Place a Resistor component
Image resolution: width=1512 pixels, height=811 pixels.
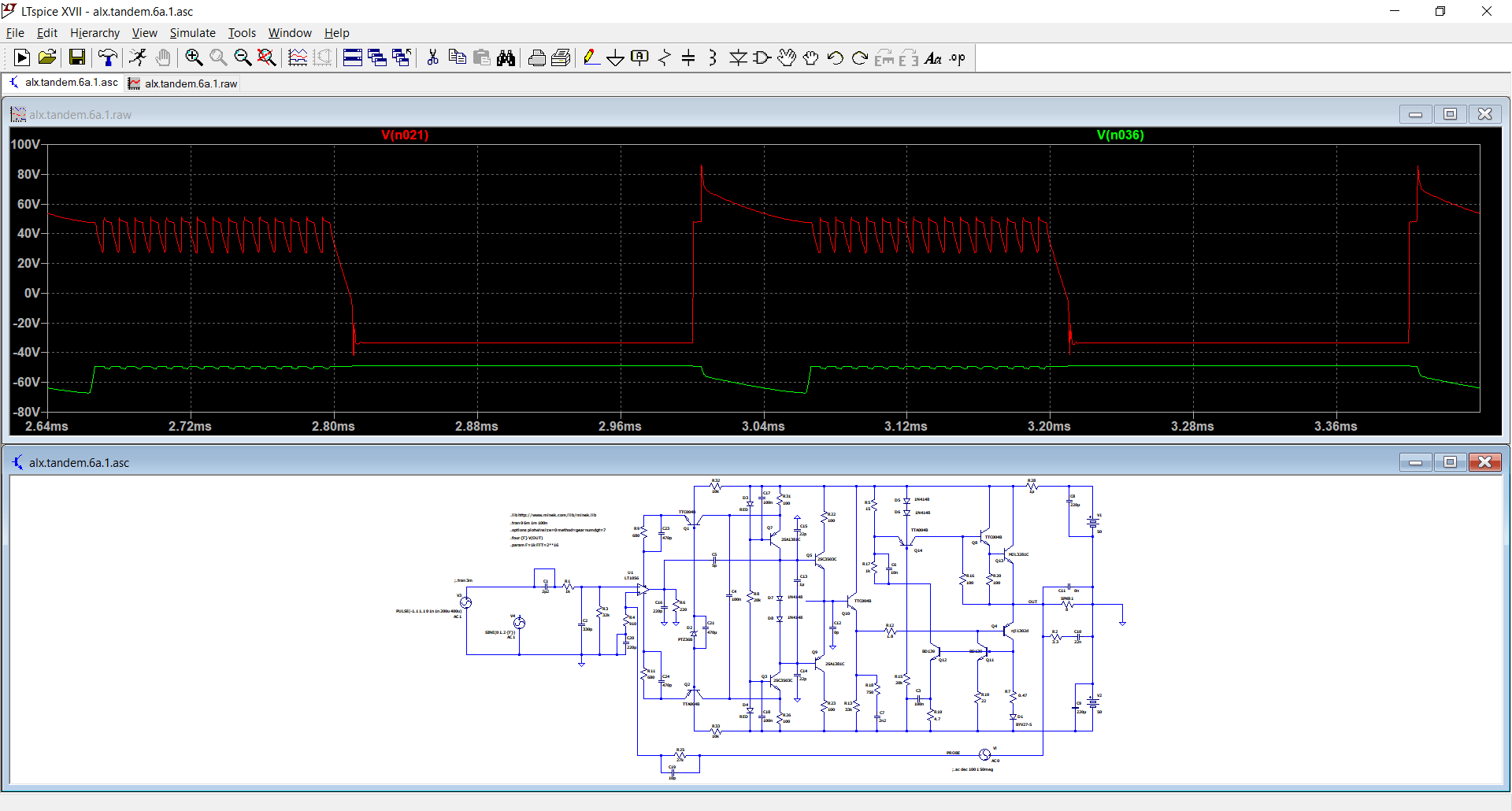(x=665, y=57)
